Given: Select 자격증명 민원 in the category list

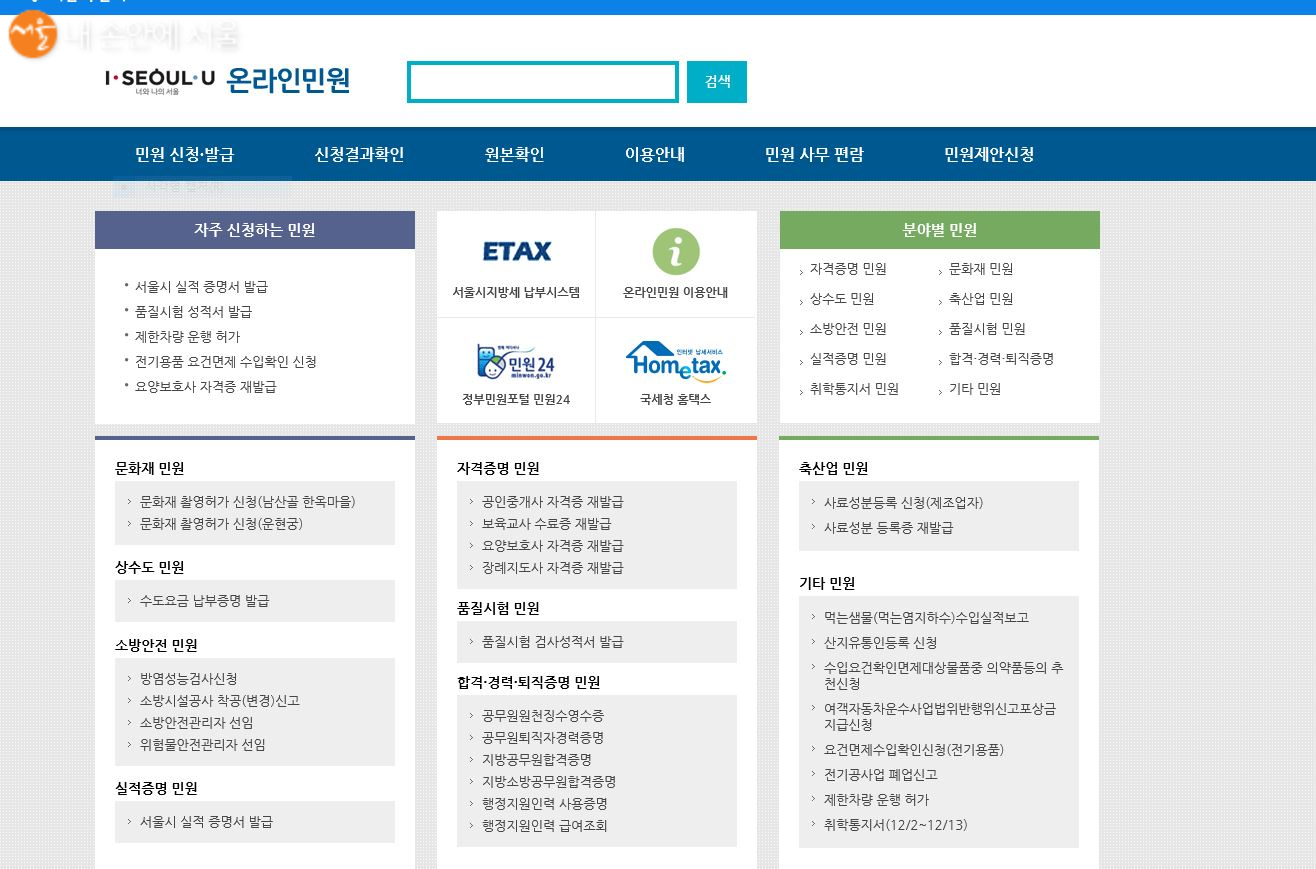Looking at the screenshot, I should pos(848,269).
